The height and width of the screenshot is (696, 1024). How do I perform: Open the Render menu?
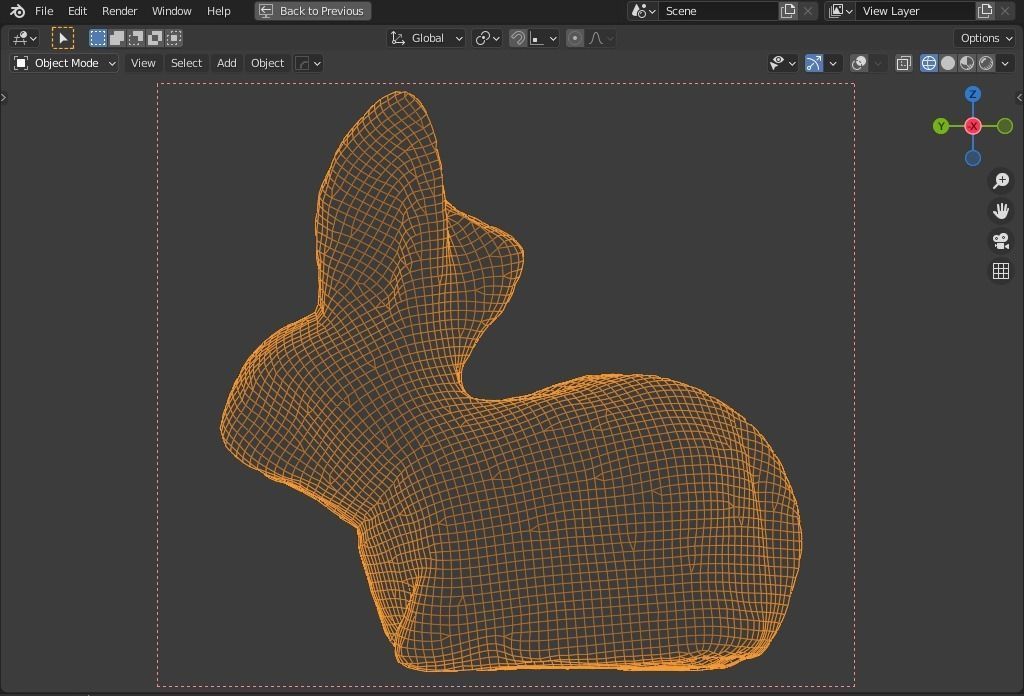pyautogui.click(x=120, y=11)
